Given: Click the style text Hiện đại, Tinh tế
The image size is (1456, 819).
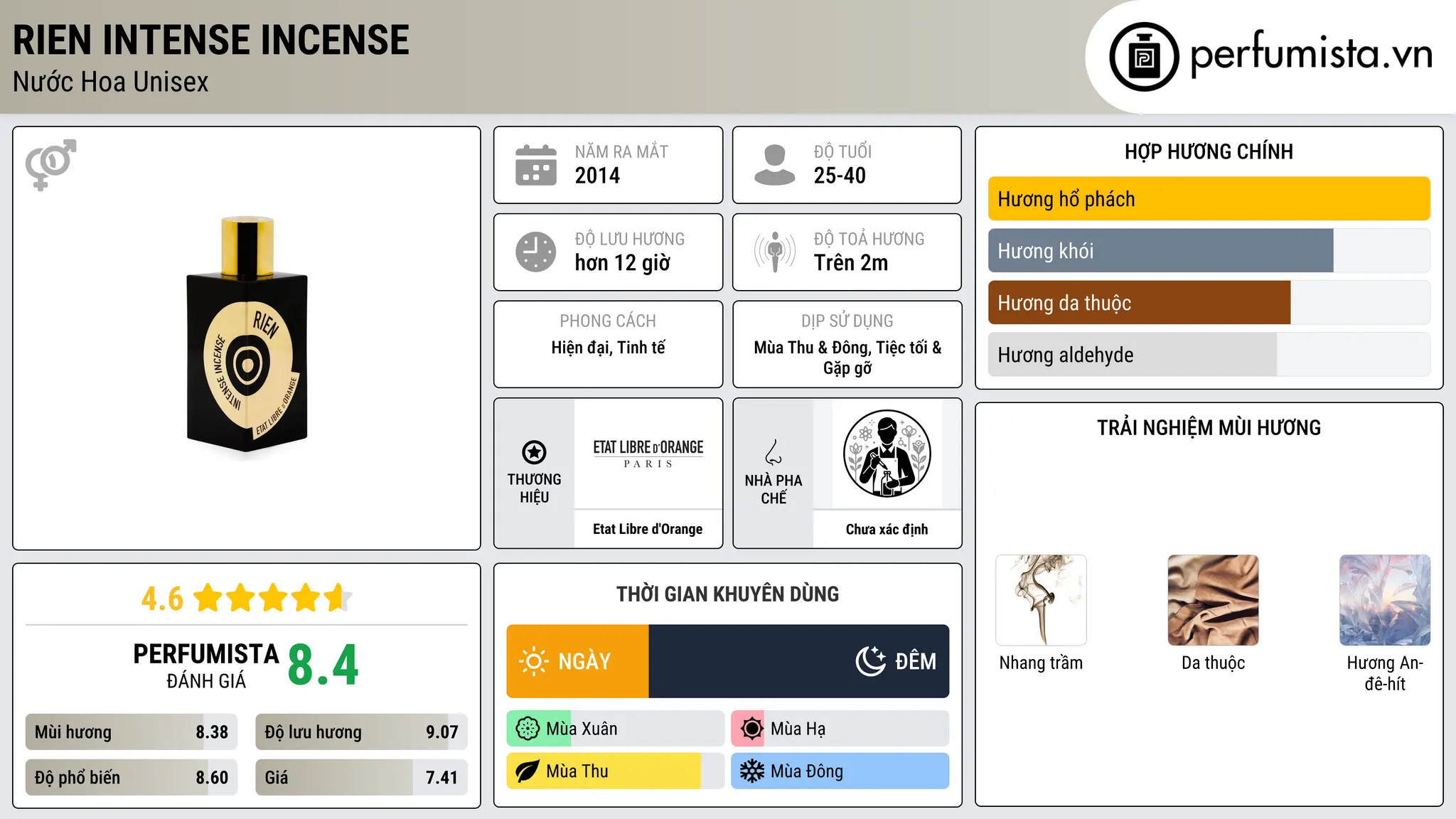Looking at the screenshot, I should [x=608, y=348].
